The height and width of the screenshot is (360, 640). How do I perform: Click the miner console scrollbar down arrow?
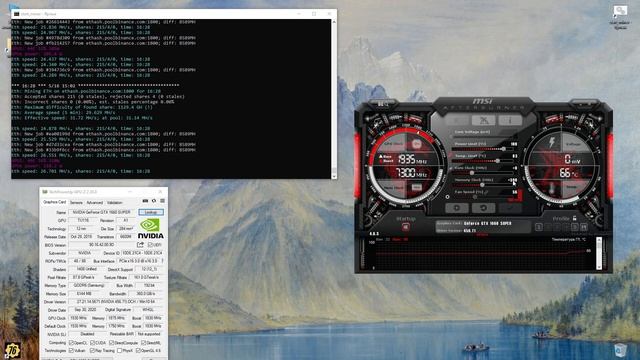[x=334, y=176]
